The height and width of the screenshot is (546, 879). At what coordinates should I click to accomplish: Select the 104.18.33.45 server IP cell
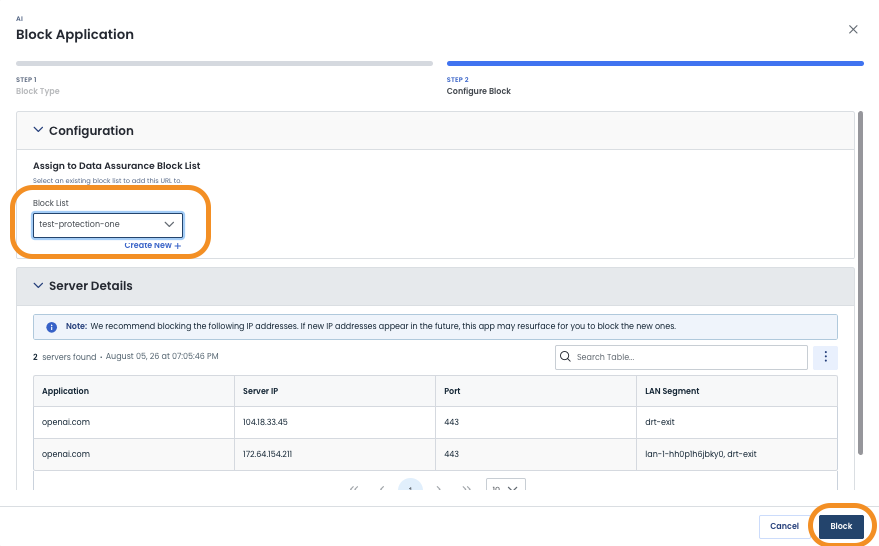coord(335,422)
